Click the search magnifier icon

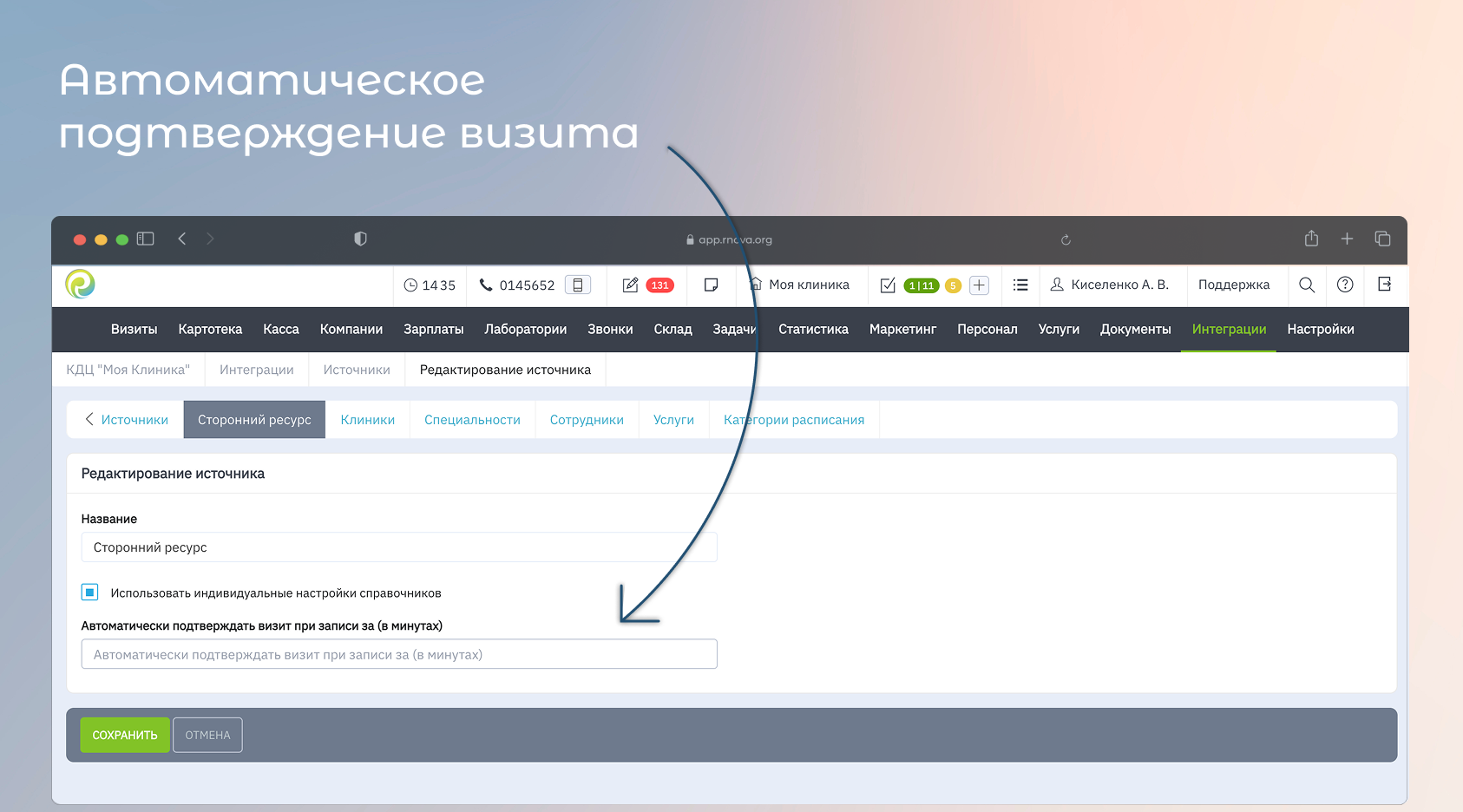[x=1306, y=285]
